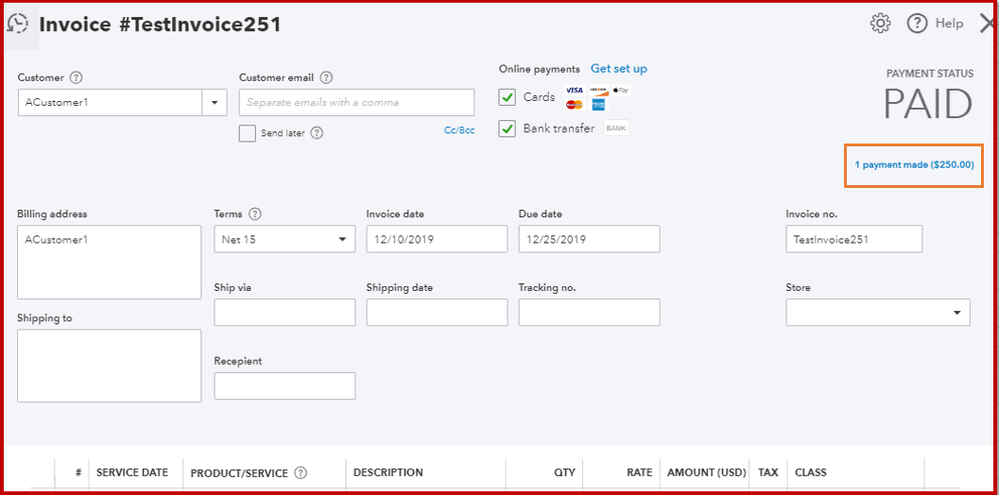The height and width of the screenshot is (495, 999).
Task: Click the BANK transfer icon
Action: 616,128
